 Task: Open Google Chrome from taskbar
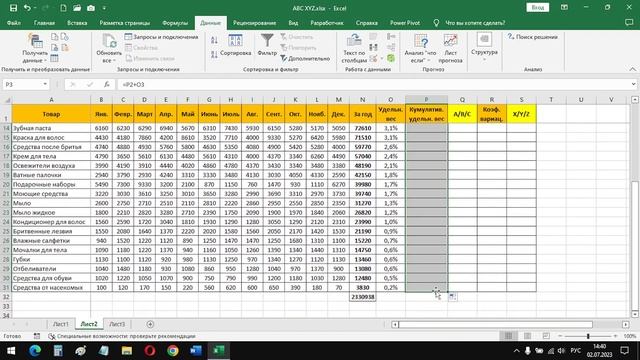[173, 351]
